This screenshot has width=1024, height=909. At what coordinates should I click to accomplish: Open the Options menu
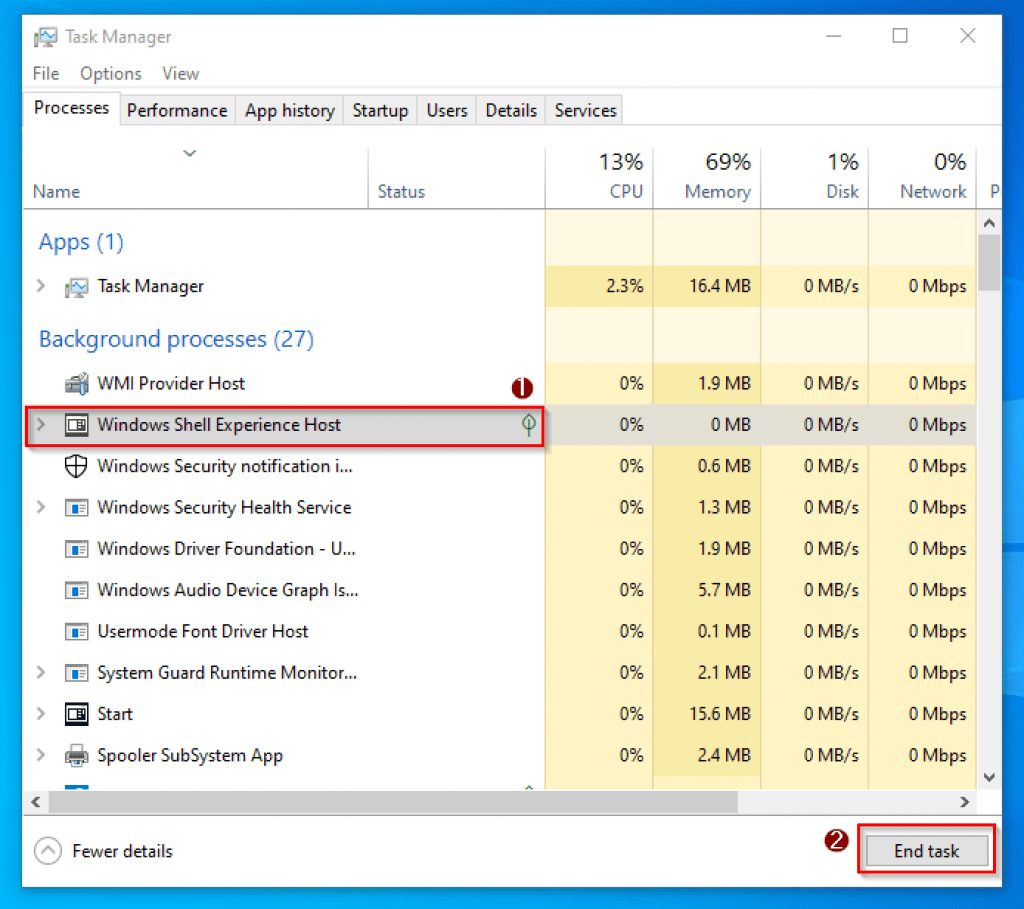pyautogui.click(x=110, y=74)
